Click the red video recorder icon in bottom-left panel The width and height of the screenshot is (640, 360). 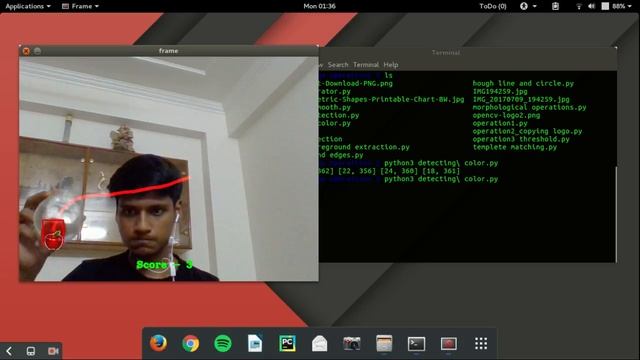pyautogui.click(x=53, y=351)
